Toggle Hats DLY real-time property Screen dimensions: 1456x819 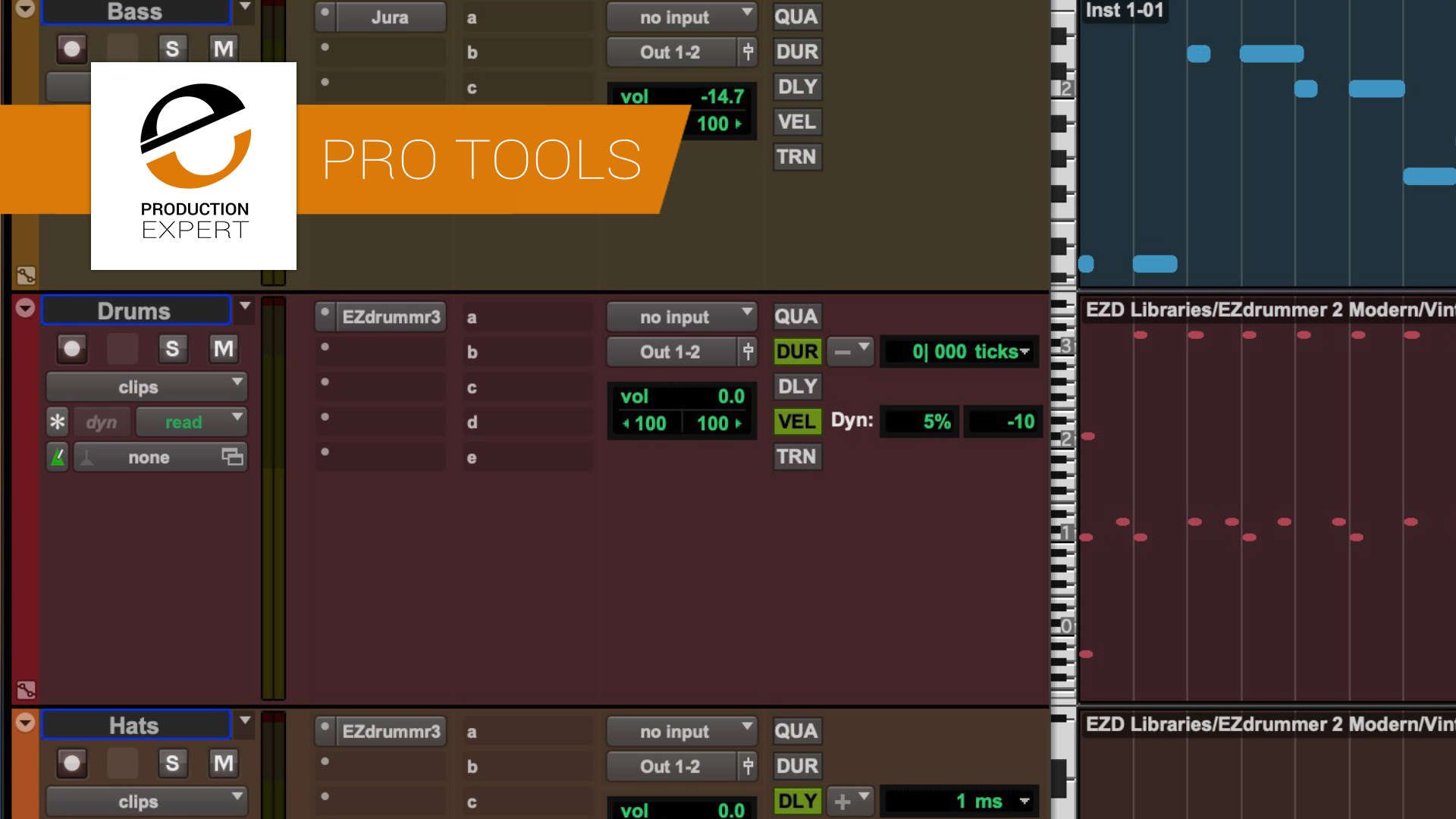coord(796,802)
